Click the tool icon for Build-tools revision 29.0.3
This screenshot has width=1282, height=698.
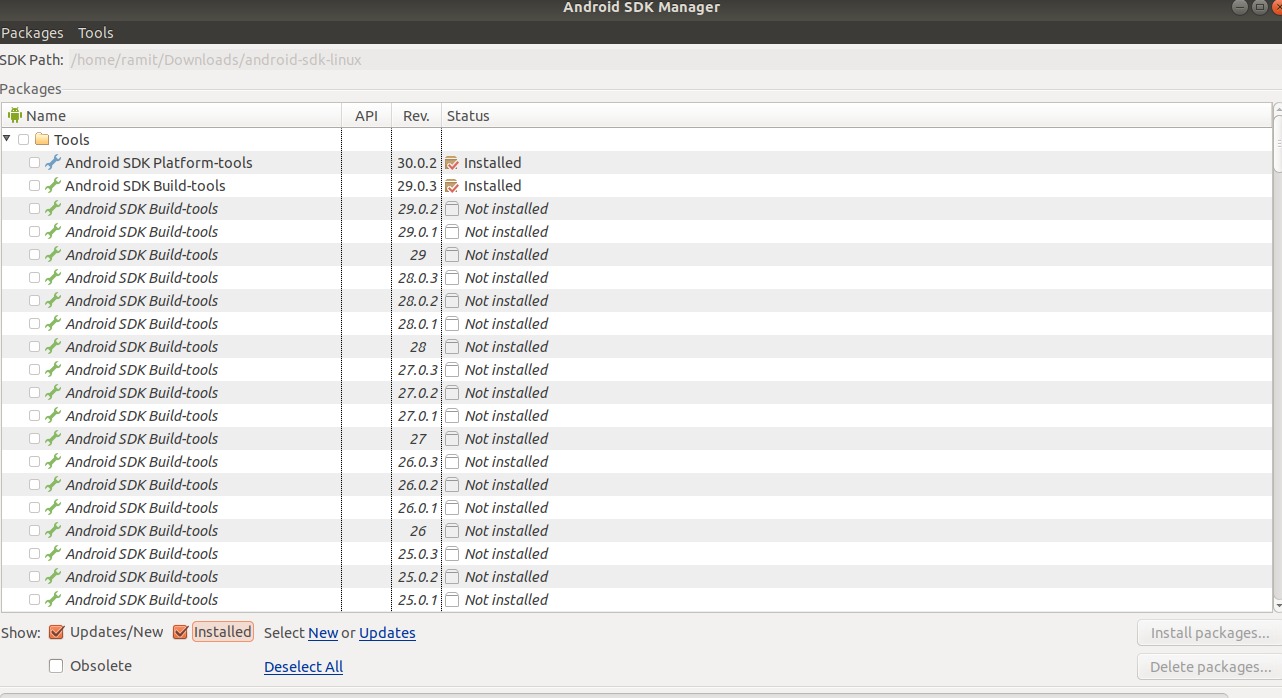[54, 185]
